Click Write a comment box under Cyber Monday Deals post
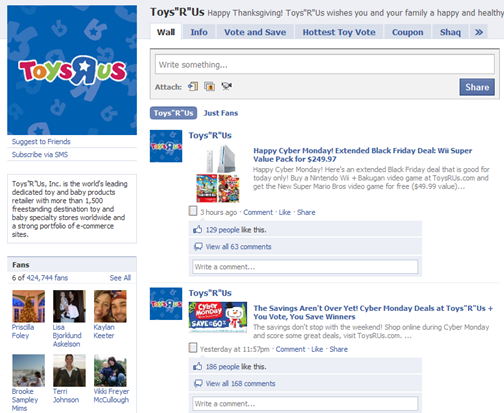The height and width of the screenshot is (413, 504). [x=305, y=404]
